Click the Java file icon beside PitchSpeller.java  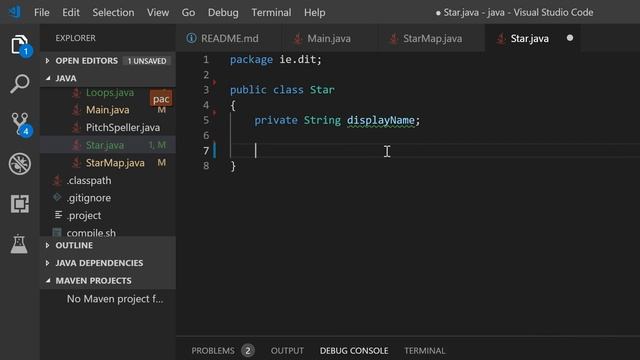coord(76,128)
